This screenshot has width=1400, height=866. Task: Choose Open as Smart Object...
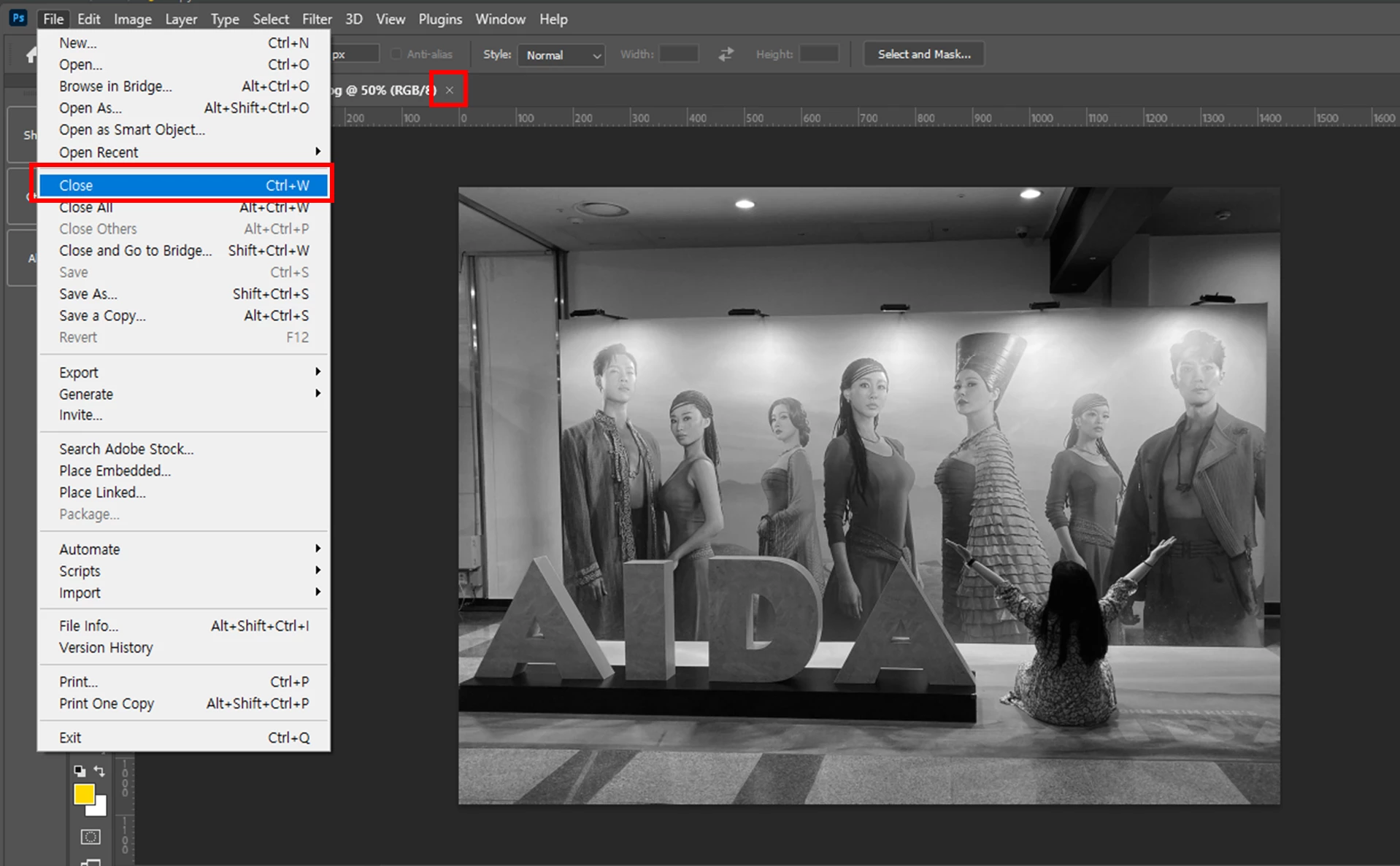184,130
